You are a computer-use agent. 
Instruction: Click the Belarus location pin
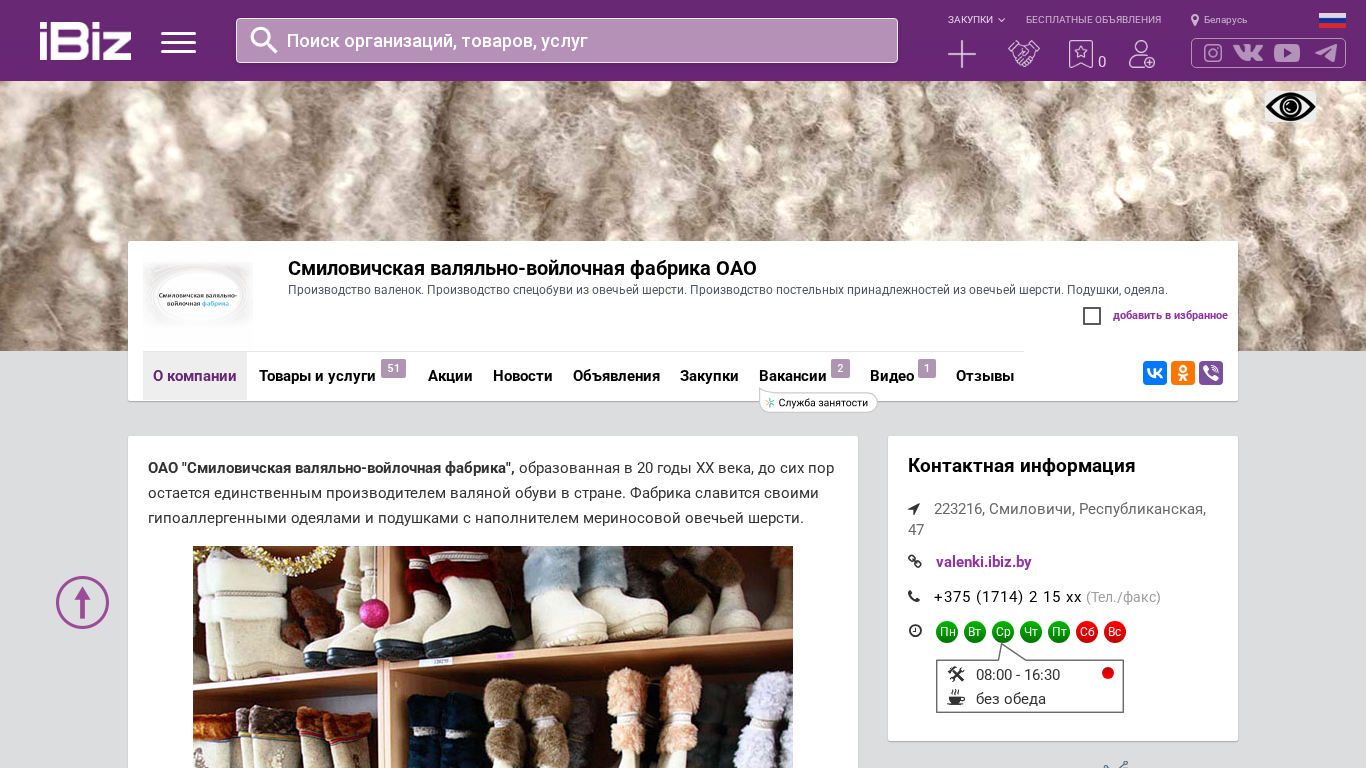(1194, 20)
